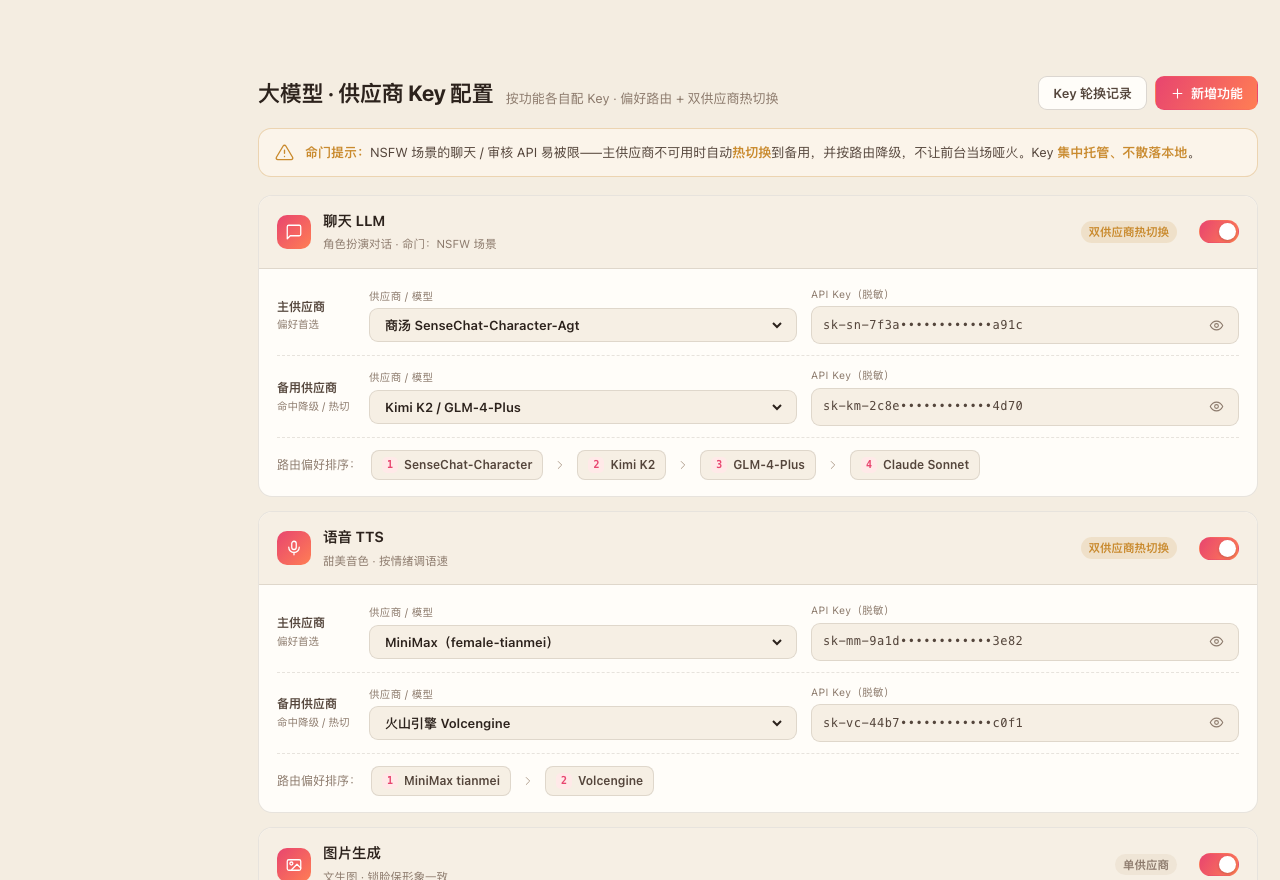Click the 集中托管、不散落本地 text in the banner
This screenshot has height=880, width=1280.
[1122, 152]
